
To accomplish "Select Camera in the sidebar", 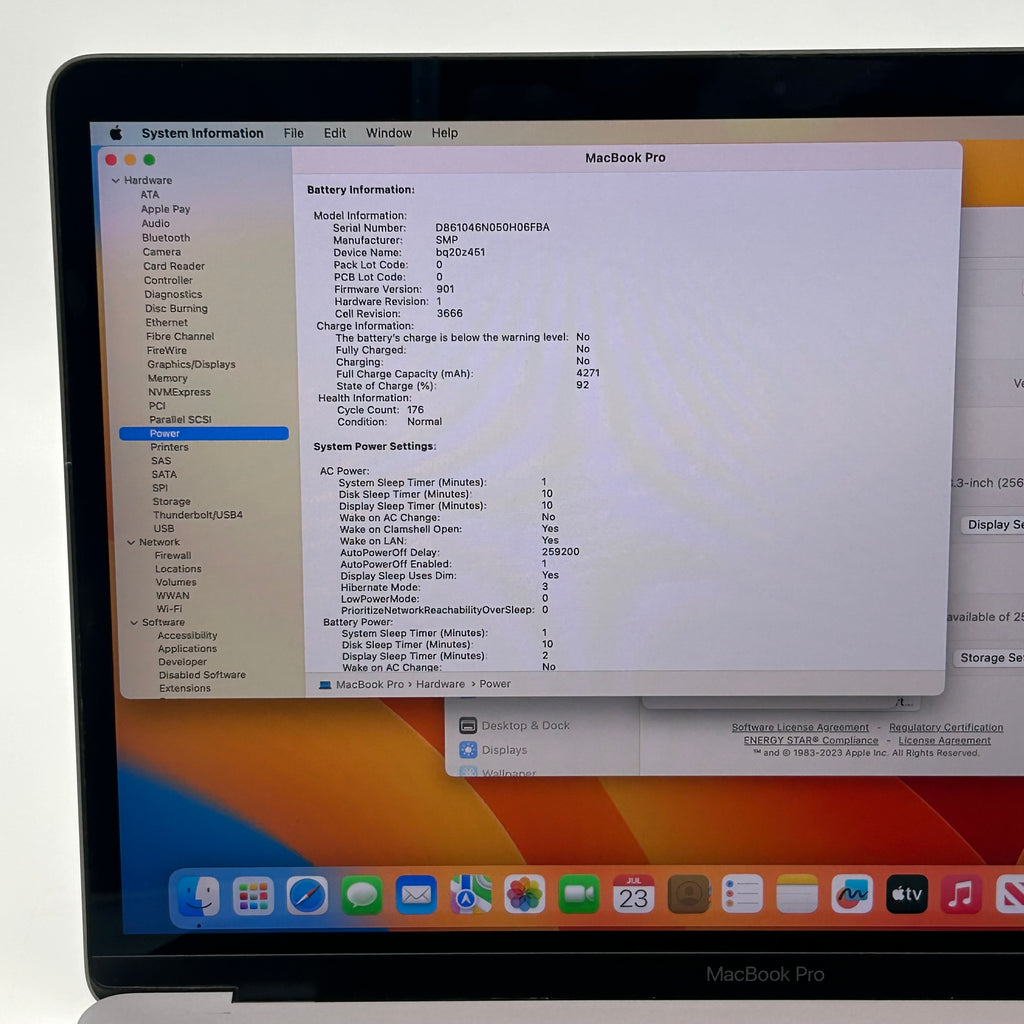I will pos(161,252).
